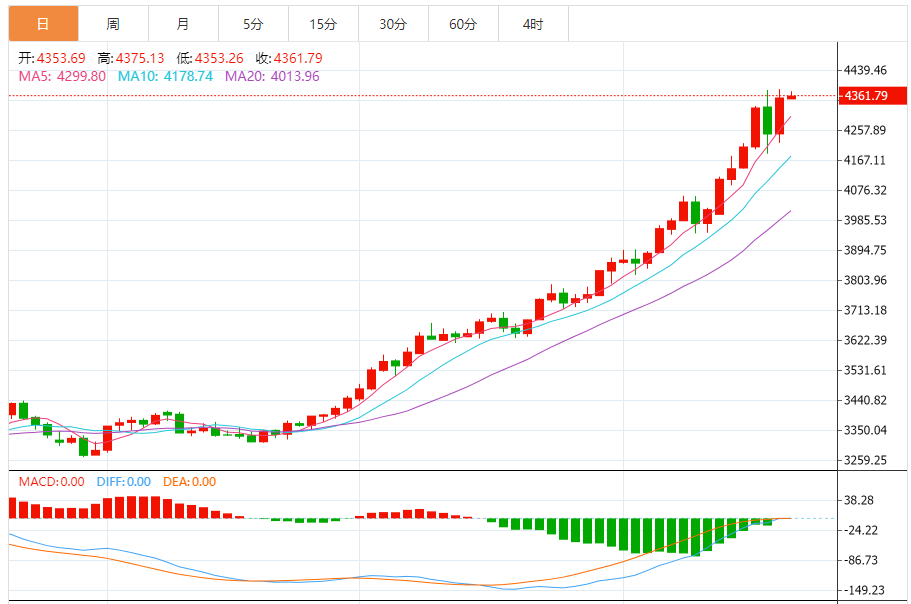Switch to the 周 weekly tab
911x604 pixels.
(x=113, y=24)
